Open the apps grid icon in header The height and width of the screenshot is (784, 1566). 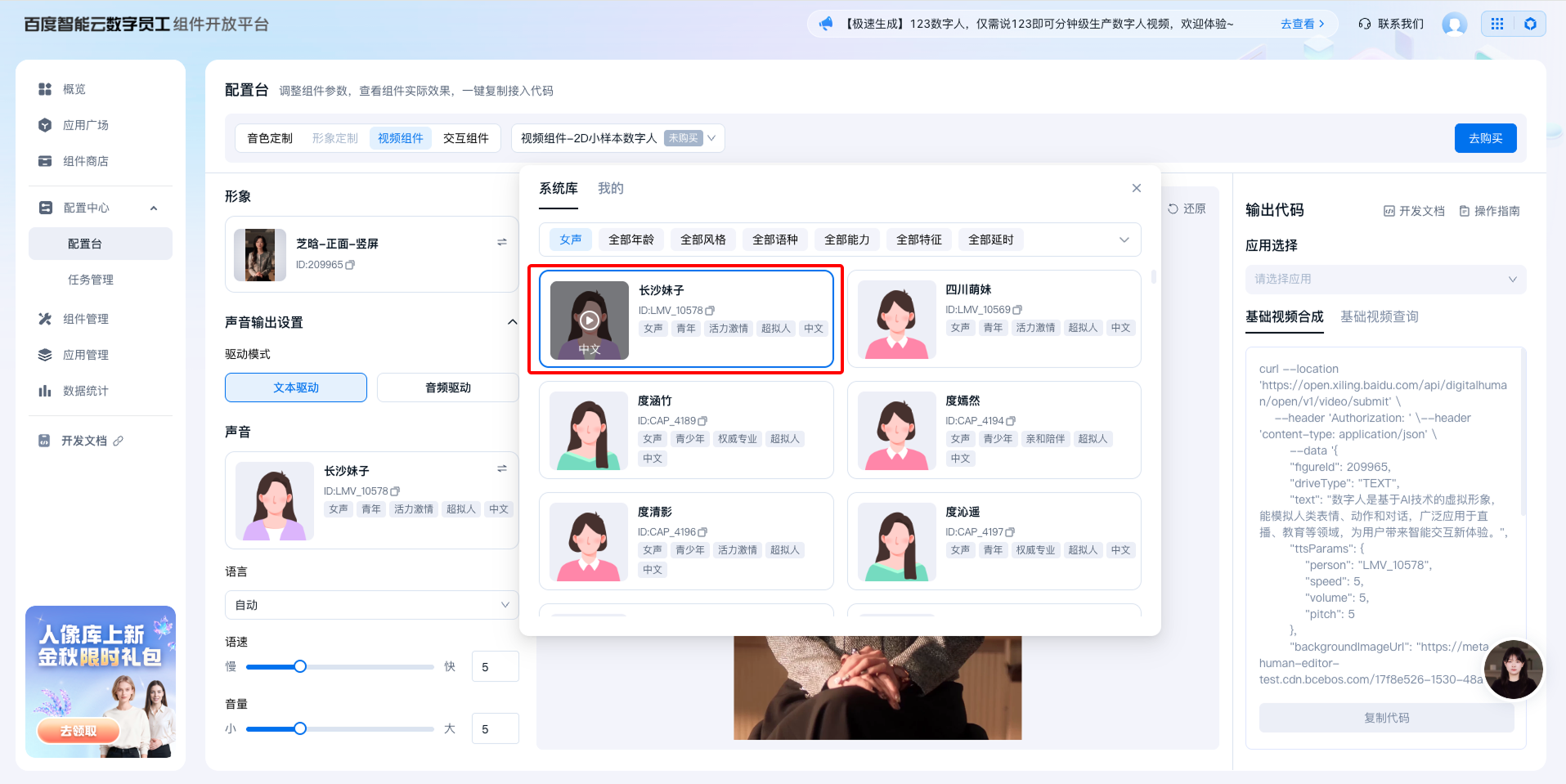click(1496, 24)
